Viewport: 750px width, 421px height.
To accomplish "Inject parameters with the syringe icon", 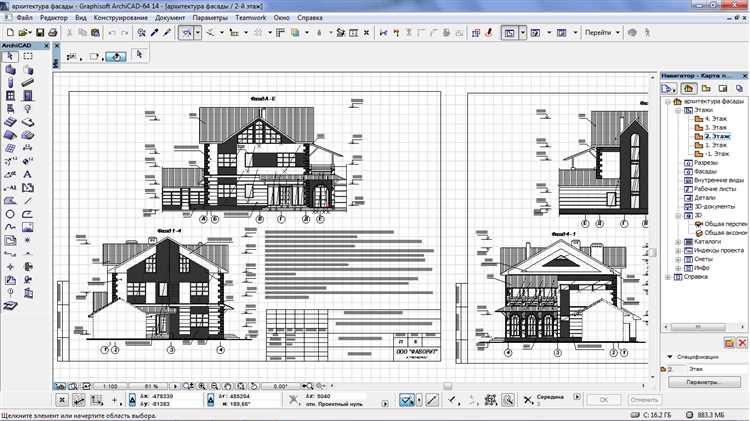I will [x=167, y=33].
